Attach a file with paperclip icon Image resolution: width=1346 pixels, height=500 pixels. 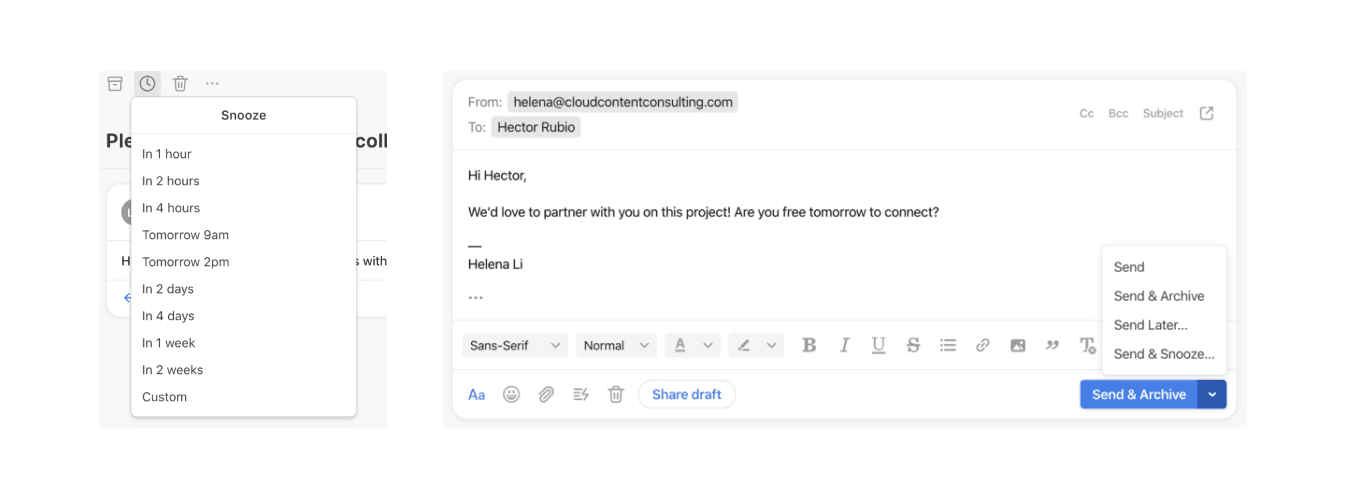[x=546, y=394]
